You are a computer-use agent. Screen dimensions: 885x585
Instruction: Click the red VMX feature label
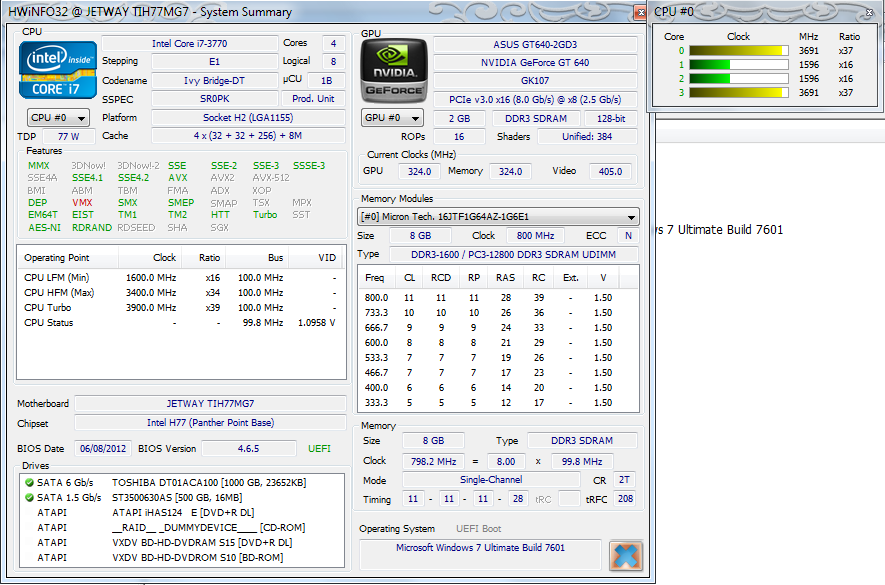click(82, 203)
